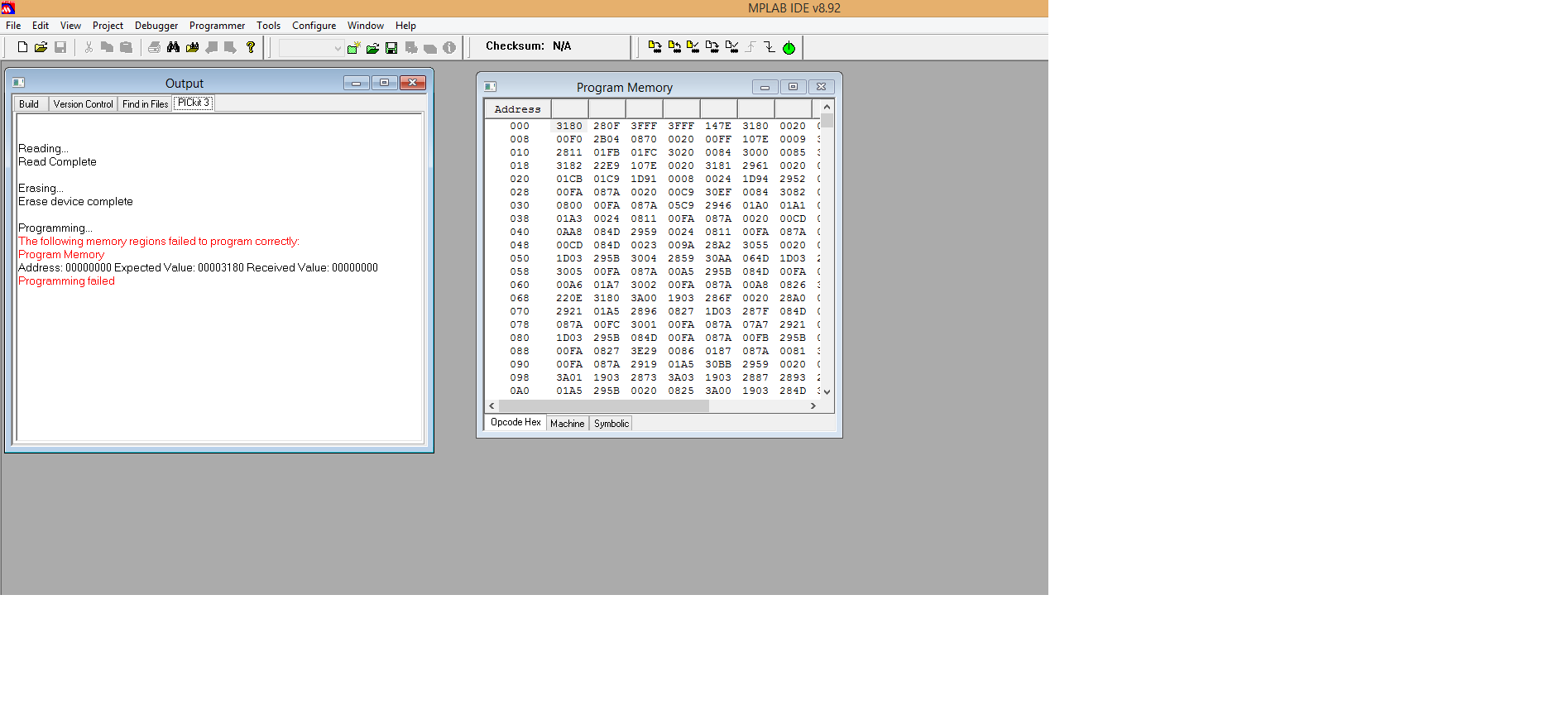Viewport: 1568px width, 710px height.
Task: Click the MPLAB logo in the title bar
Action: [7, 7]
